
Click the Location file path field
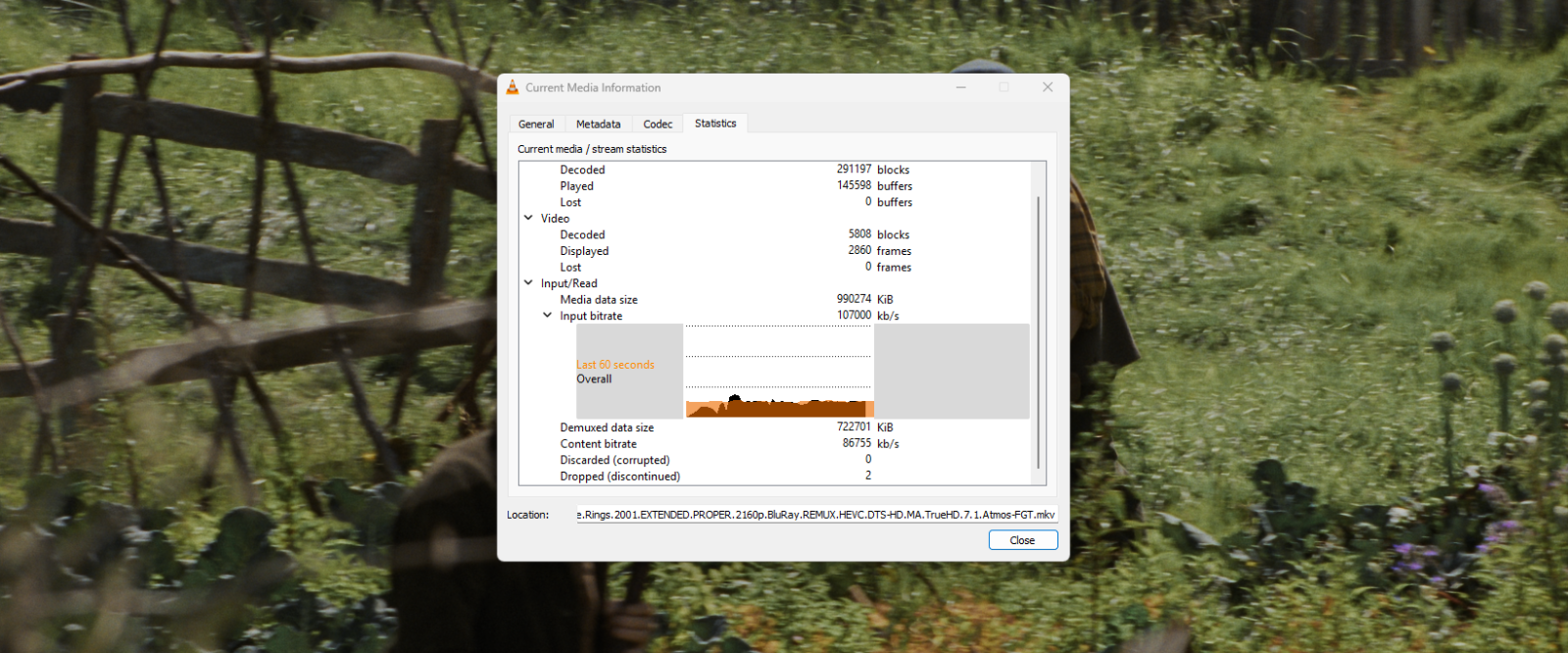point(817,515)
